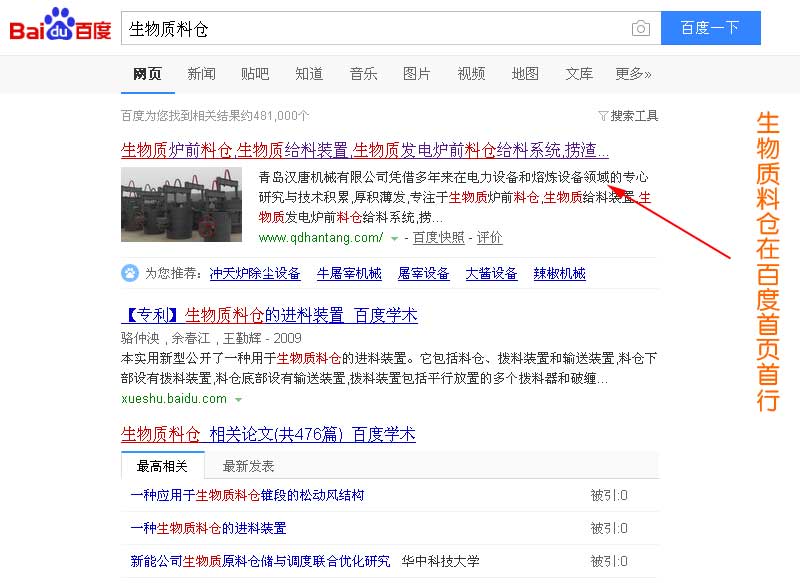Open recommended 屠宰设备 link
800x583 pixels.
pyautogui.click(x=423, y=274)
